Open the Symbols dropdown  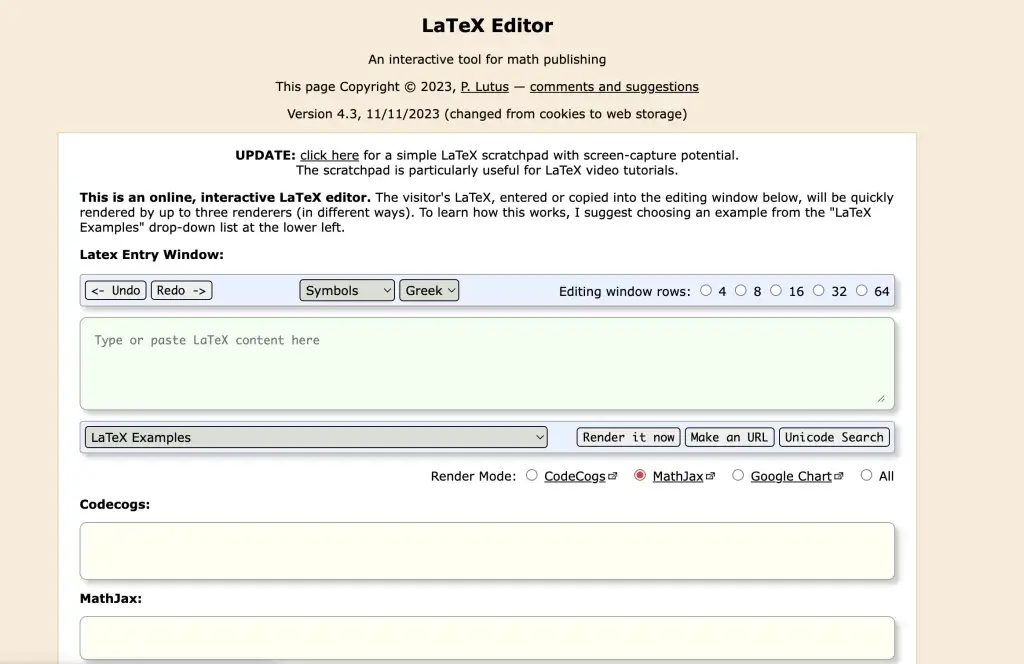(x=346, y=290)
